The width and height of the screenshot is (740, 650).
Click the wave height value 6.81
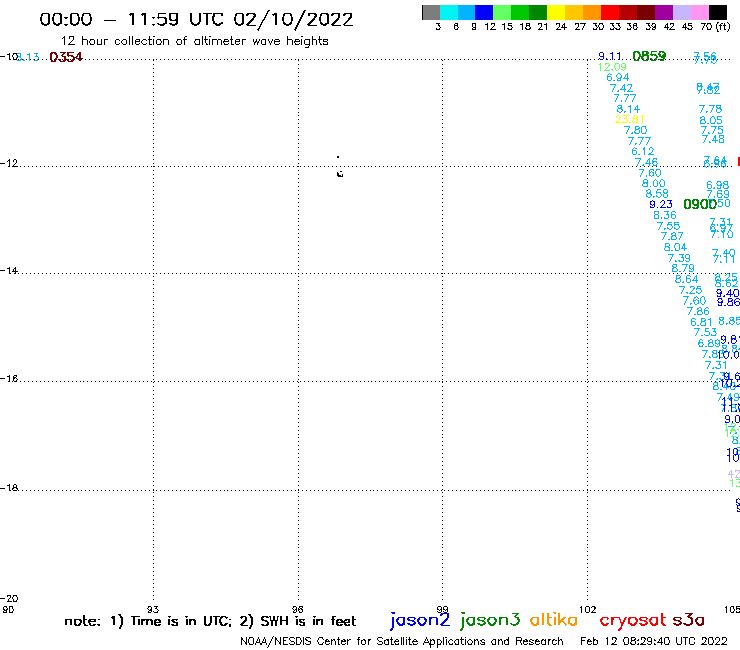click(x=701, y=322)
